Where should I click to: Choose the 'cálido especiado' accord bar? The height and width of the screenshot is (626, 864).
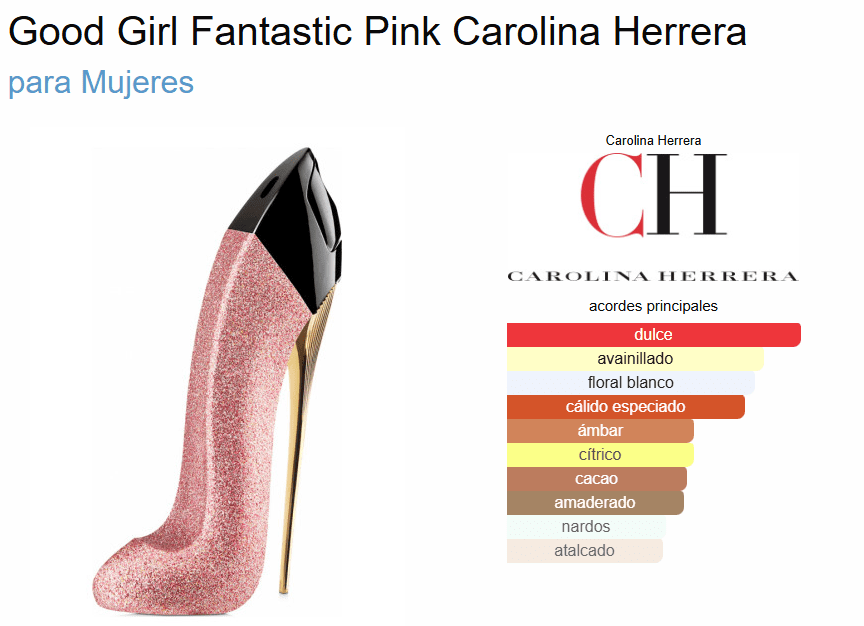(626, 407)
